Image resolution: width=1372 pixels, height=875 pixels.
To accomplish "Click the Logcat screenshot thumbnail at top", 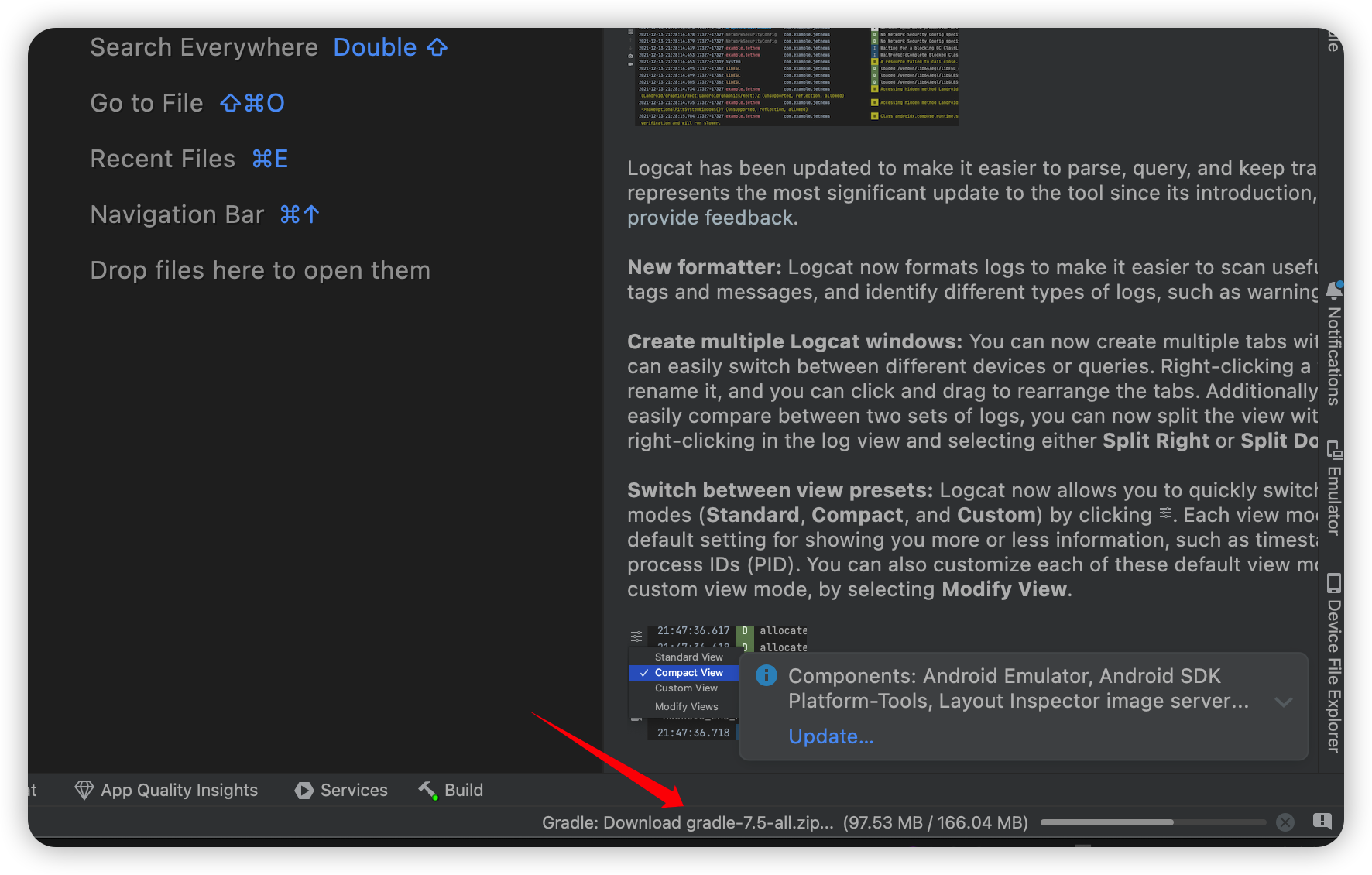I will [793, 76].
